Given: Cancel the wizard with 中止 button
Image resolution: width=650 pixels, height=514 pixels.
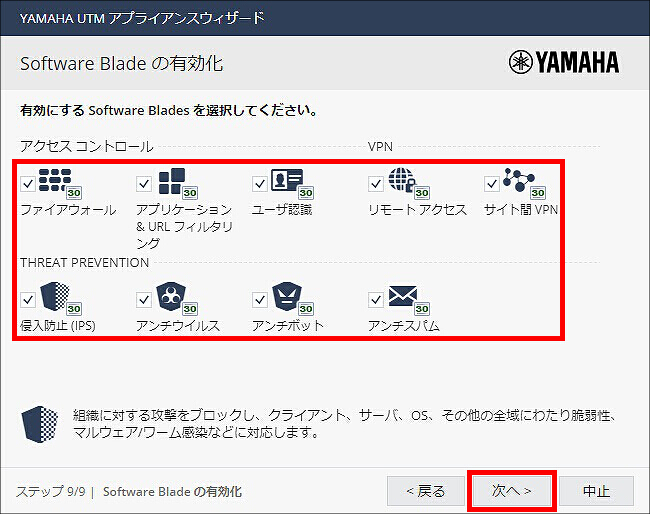Looking at the screenshot, I should pos(597,491).
